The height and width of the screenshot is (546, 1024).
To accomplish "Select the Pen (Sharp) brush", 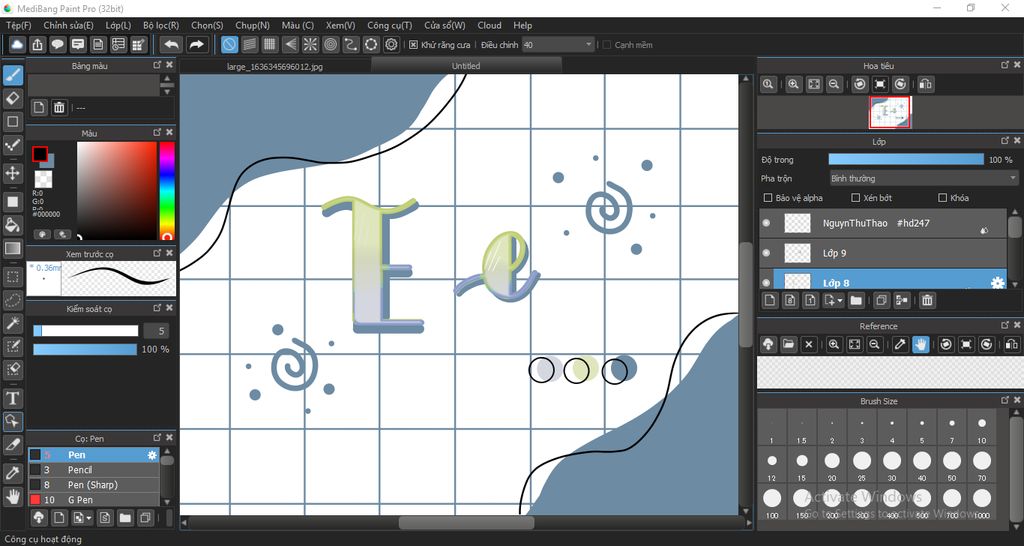I will (x=93, y=485).
